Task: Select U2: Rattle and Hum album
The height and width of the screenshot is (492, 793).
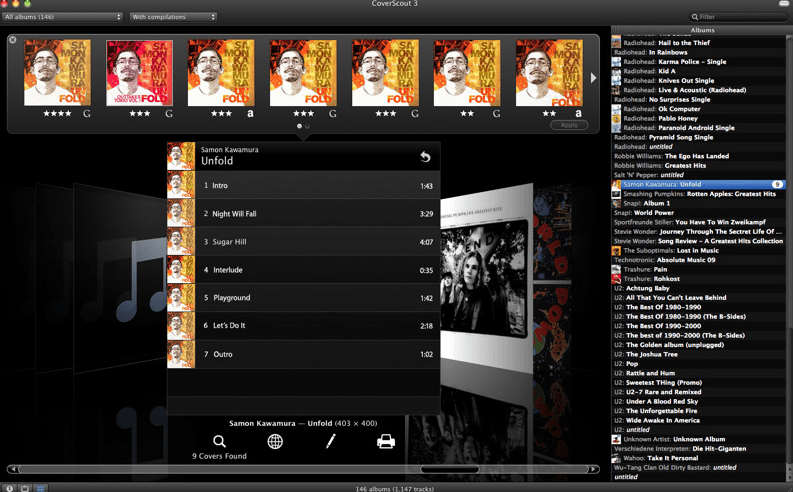Action: pyautogui.click(x=698, y=373)
